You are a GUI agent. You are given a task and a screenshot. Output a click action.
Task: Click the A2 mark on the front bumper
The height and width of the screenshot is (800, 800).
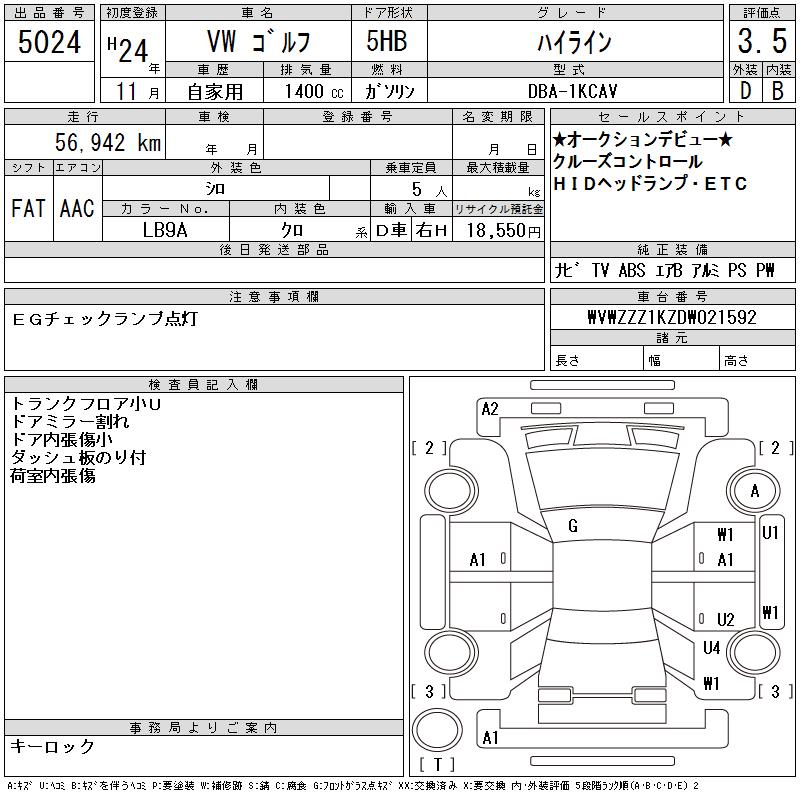coord(490,408)
